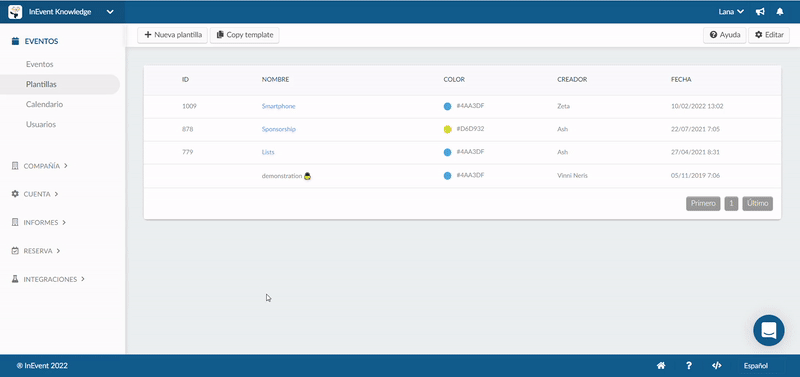800x377 pixels.
Task: Click the InEvent Knowledge logo icon
Action: pos(15,12)
